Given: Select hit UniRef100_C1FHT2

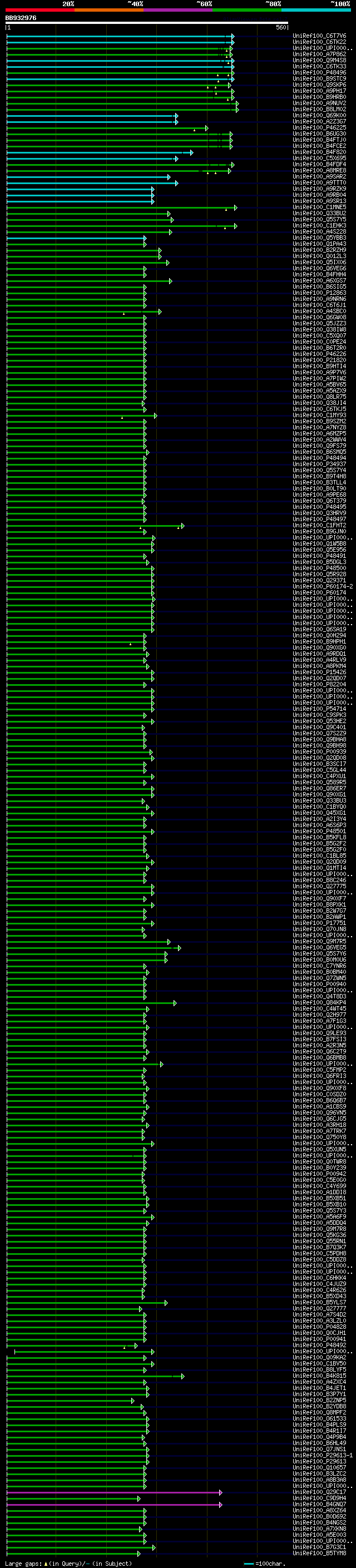Looking at the screenshot, I should 319,525.
